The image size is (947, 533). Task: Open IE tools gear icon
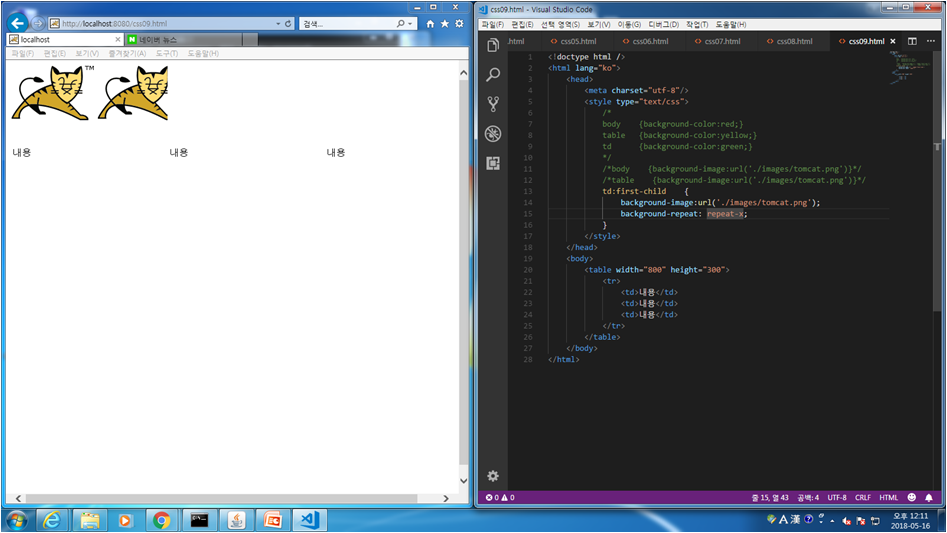(460, 24)
